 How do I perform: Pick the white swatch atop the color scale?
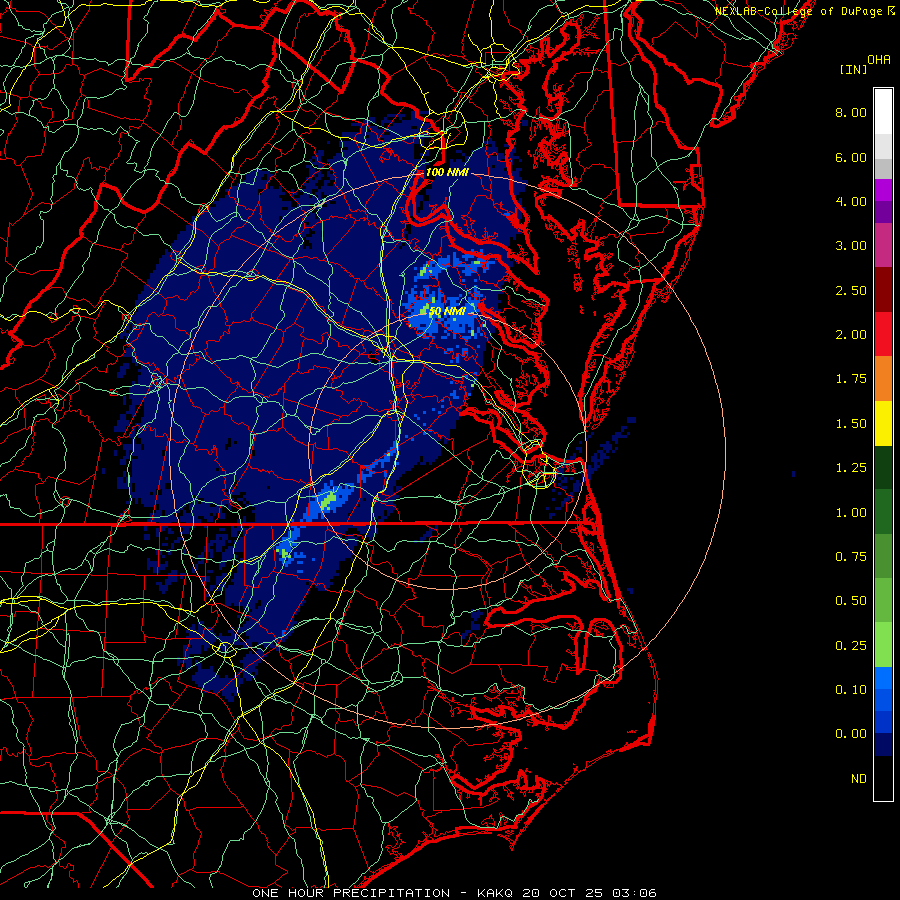[883, 112]
